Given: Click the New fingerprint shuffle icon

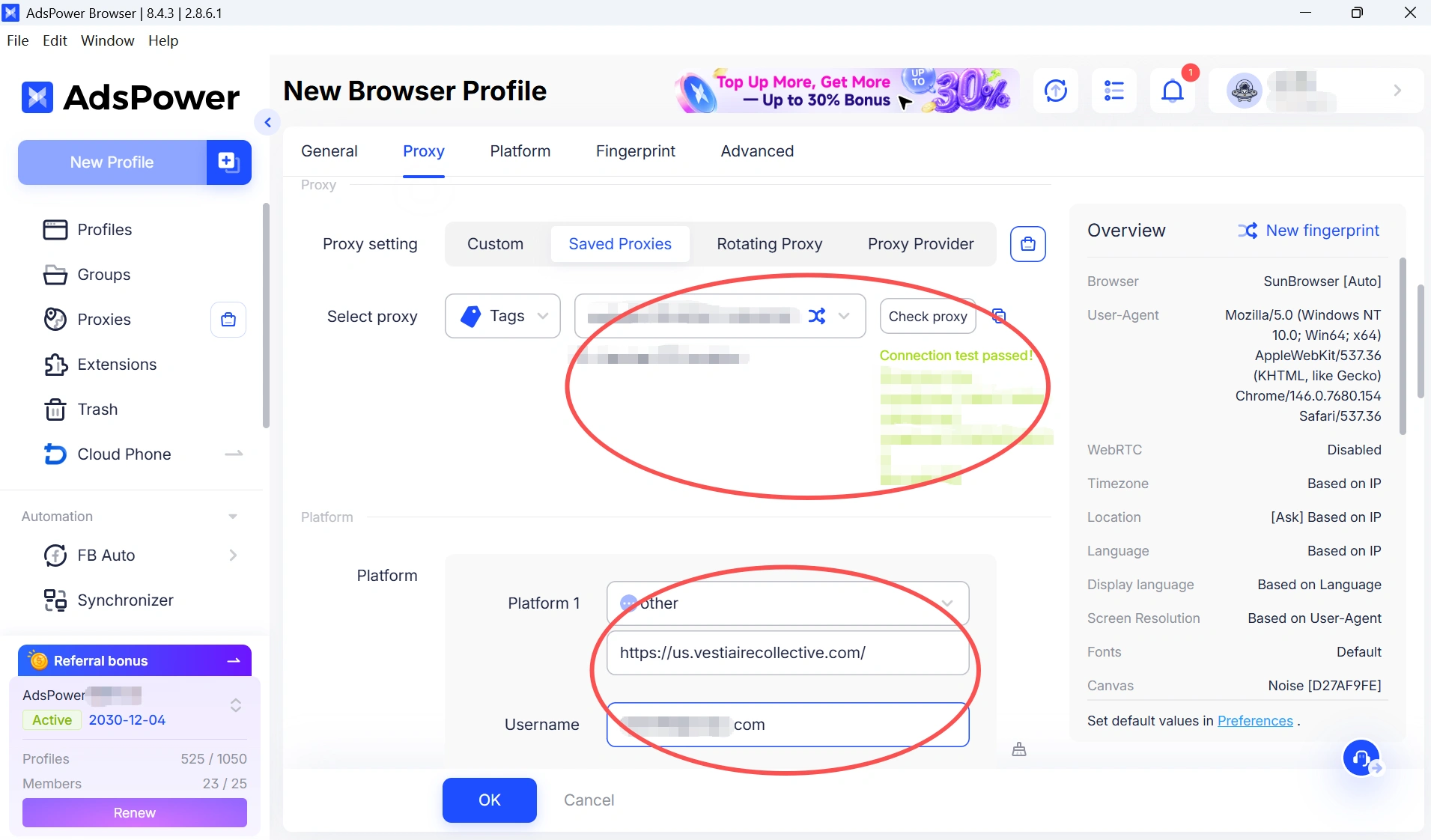Looking at the screenshot, I should pos(1248,231).
